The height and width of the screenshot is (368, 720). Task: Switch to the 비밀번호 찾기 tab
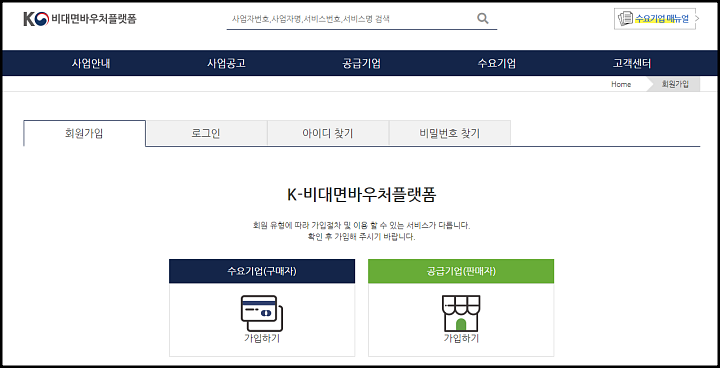pos(450,134)
